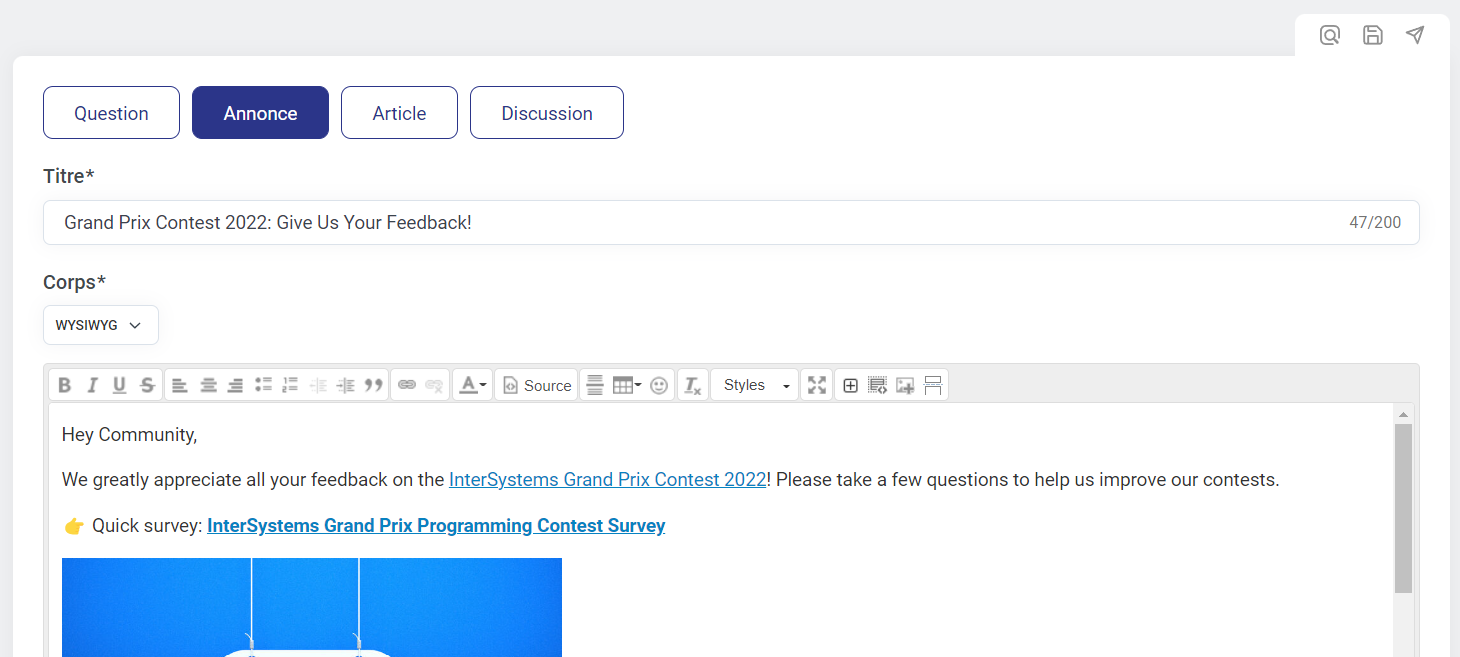This screenshot has height=657, width=1460.
Task: Switch editor to Source view
Action: coord(537,385)
